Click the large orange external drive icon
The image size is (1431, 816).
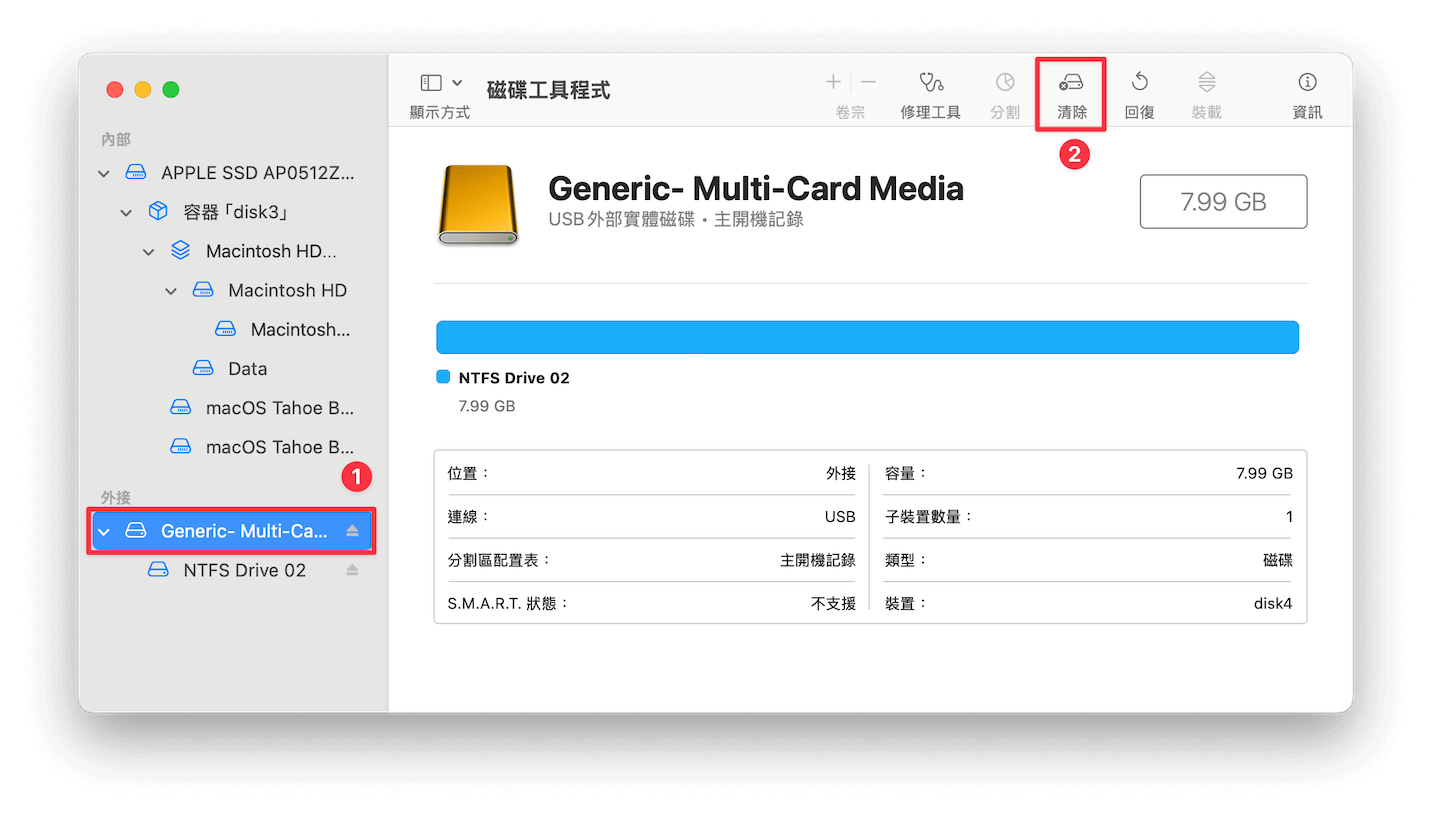(x=478, y=205)
